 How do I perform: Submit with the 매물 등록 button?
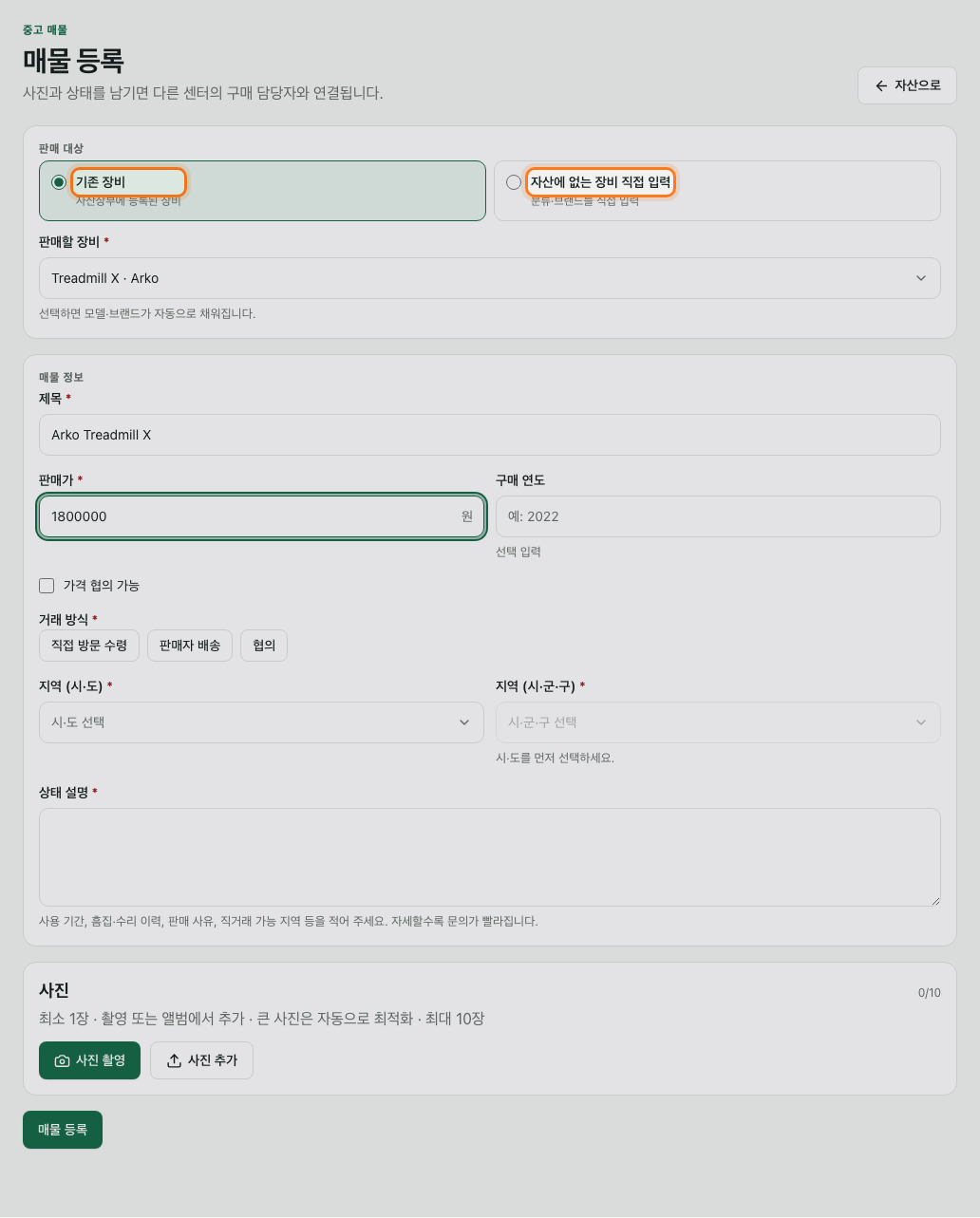pos(63,1130)
